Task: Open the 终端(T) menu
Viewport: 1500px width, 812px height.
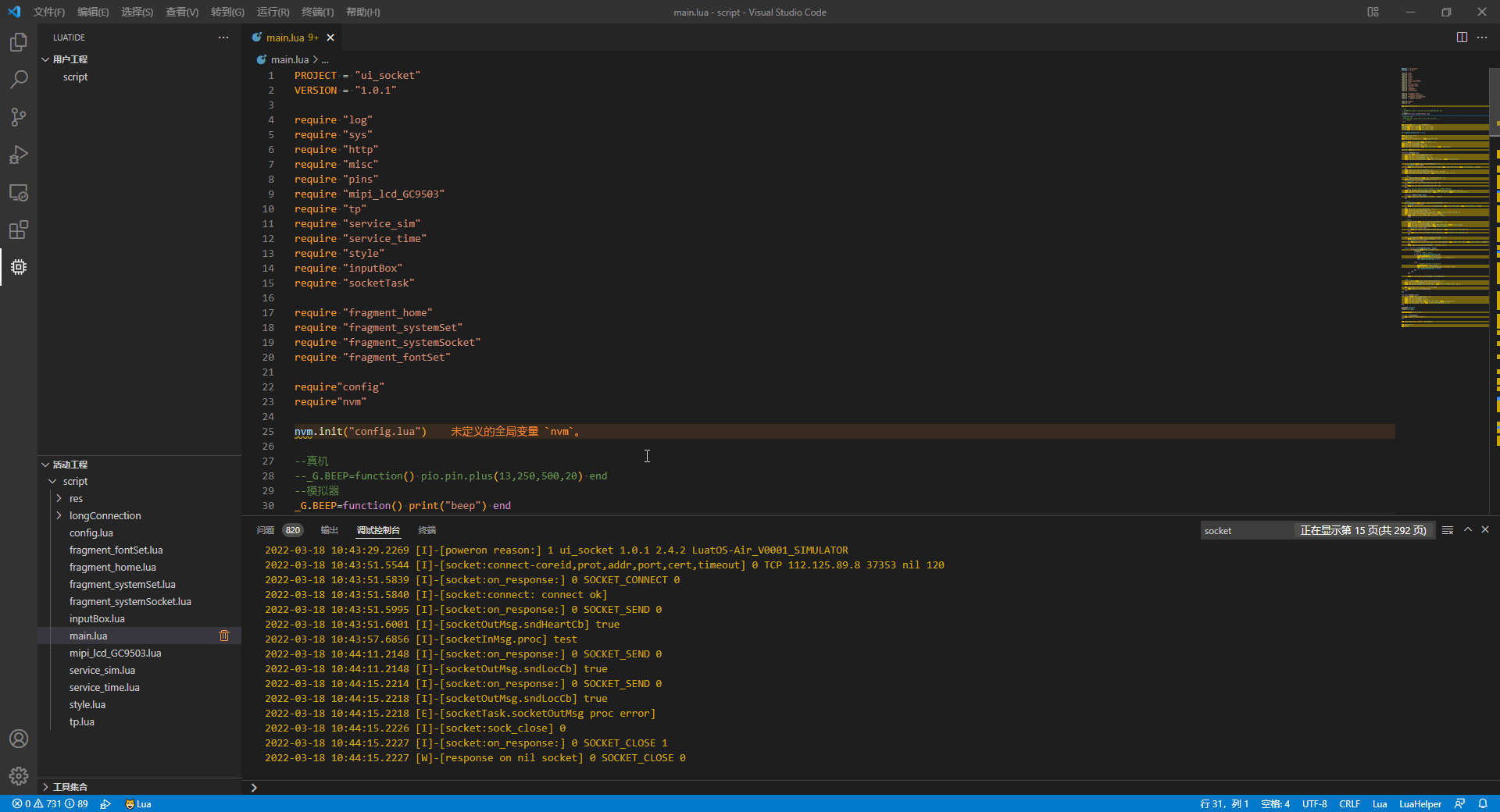Action: pos(318,12)
